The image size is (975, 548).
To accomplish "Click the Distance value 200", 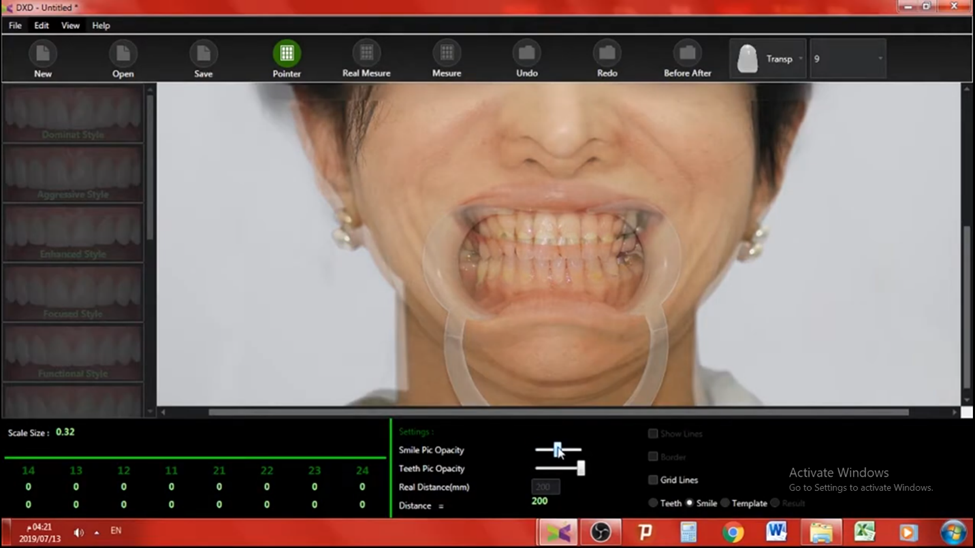I will (540, 501).
